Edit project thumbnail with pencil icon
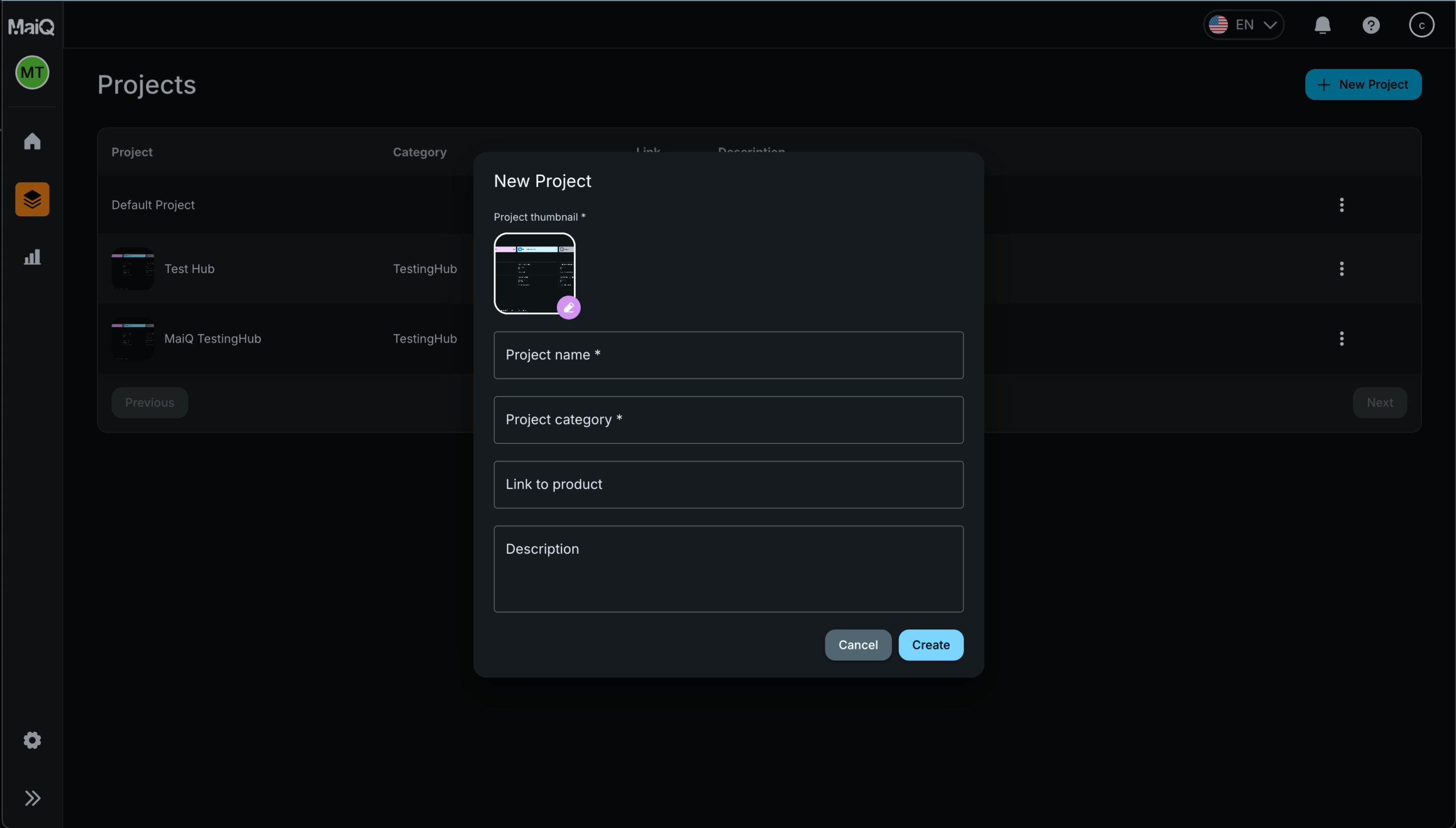Image resolution: width=1456 pixels, height=828 pixels. tap(568, 307)
